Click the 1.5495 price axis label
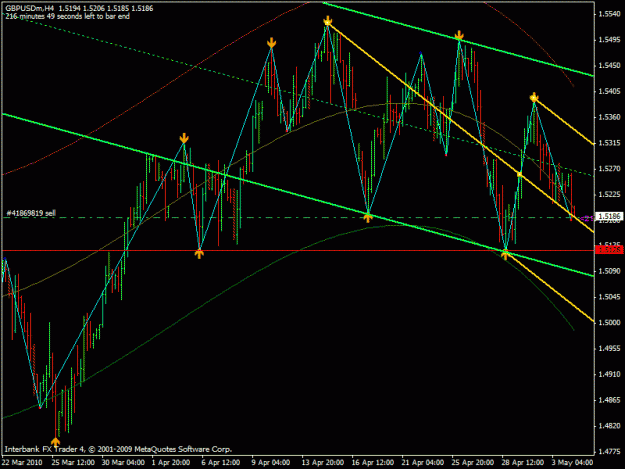The height and width of the screenshot is (469, 625). click(x=609, y=40)
